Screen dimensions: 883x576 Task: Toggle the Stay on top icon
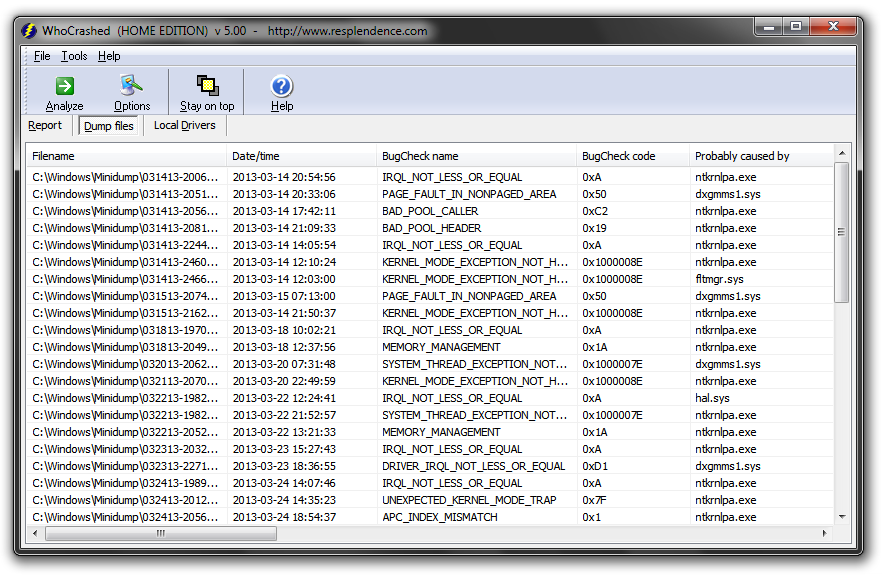[207, 86]
